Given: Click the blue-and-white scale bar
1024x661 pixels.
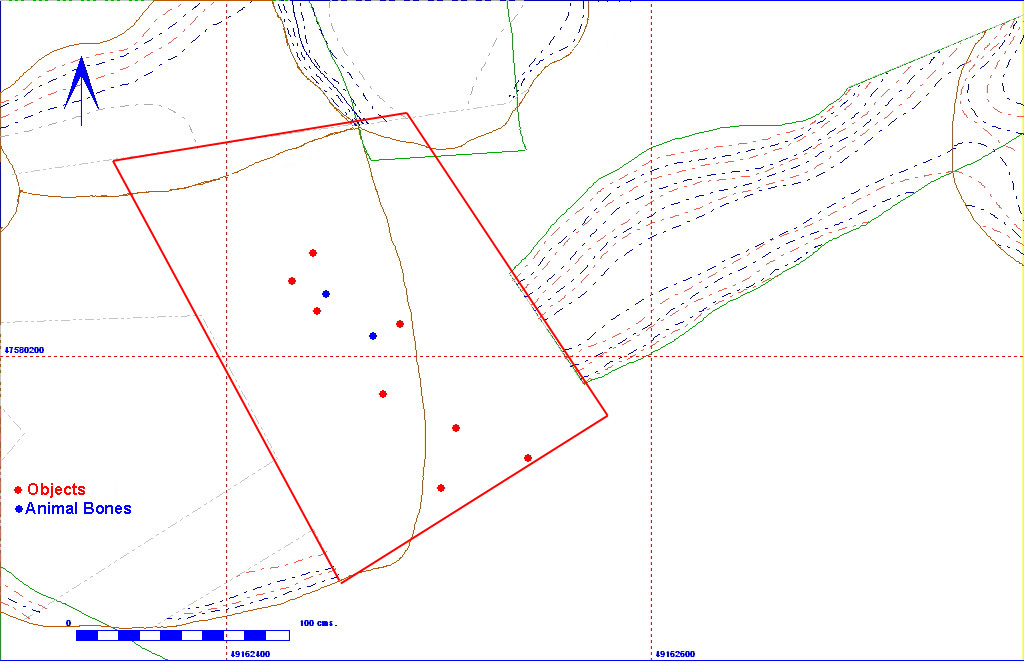Looking at the screenshot, I should click(183, 635).
